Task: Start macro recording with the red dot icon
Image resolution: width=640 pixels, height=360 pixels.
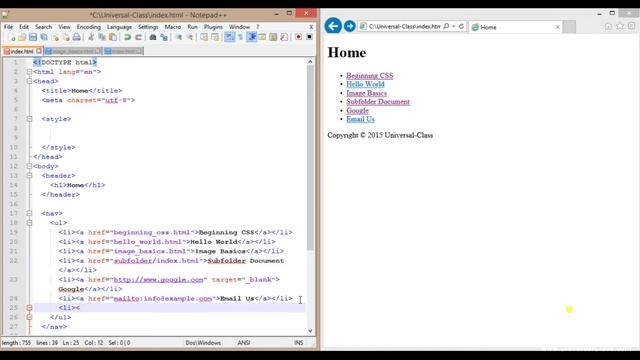Action: (x=298, y=37)
